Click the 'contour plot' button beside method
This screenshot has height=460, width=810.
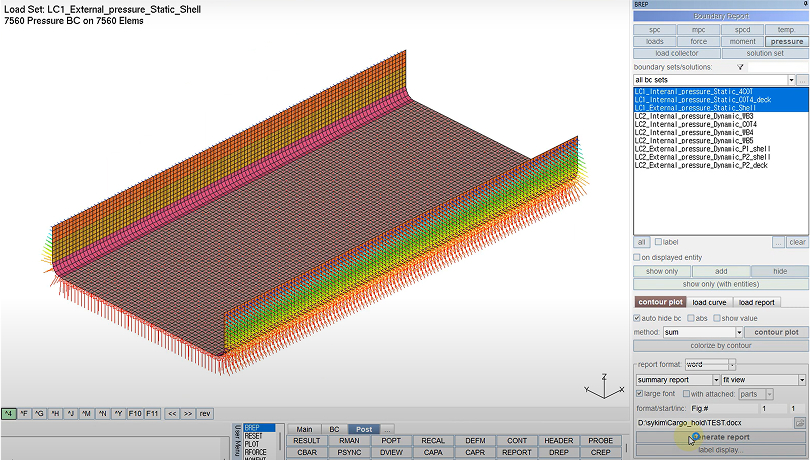776,332
